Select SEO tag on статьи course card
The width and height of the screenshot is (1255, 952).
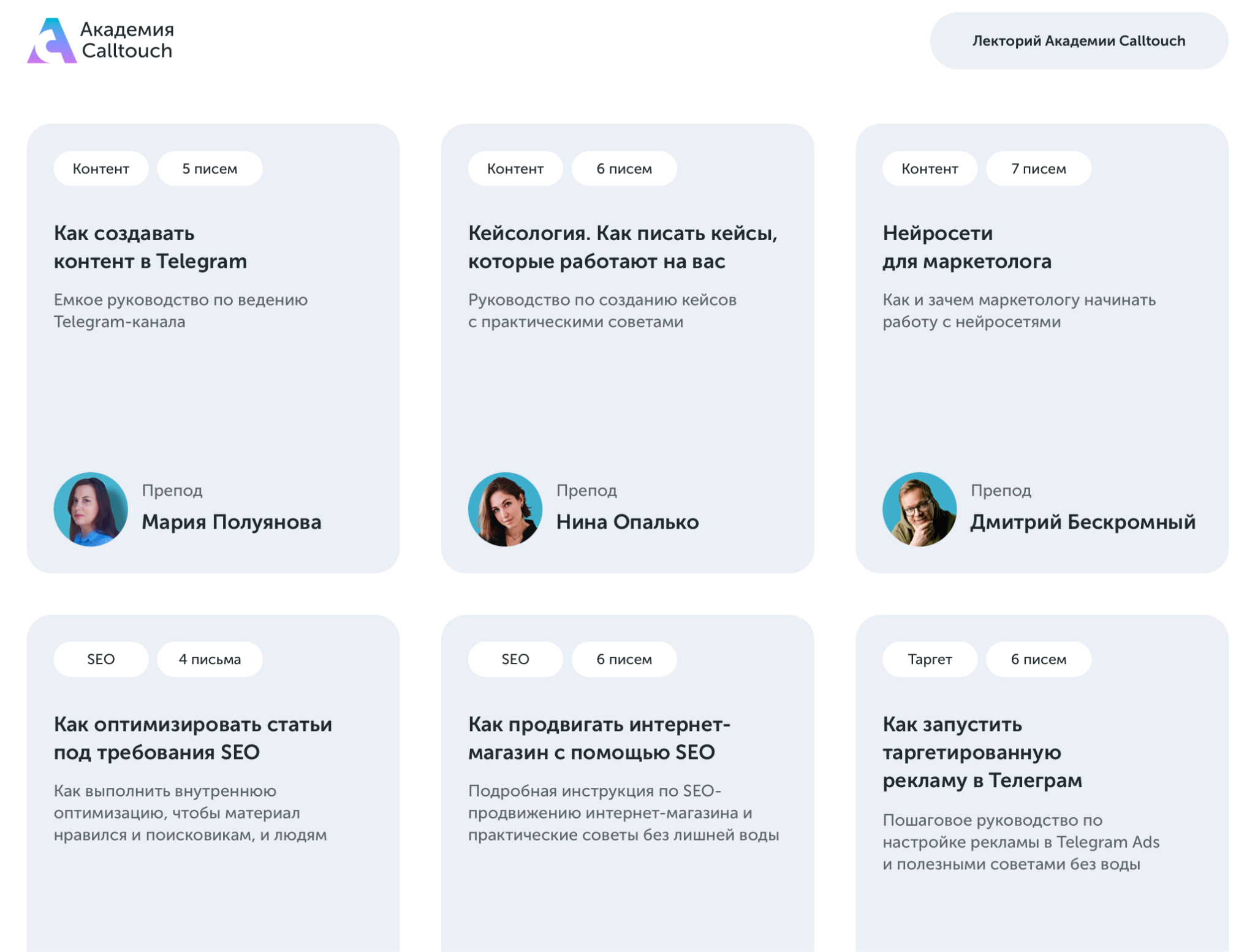[101, 659]
